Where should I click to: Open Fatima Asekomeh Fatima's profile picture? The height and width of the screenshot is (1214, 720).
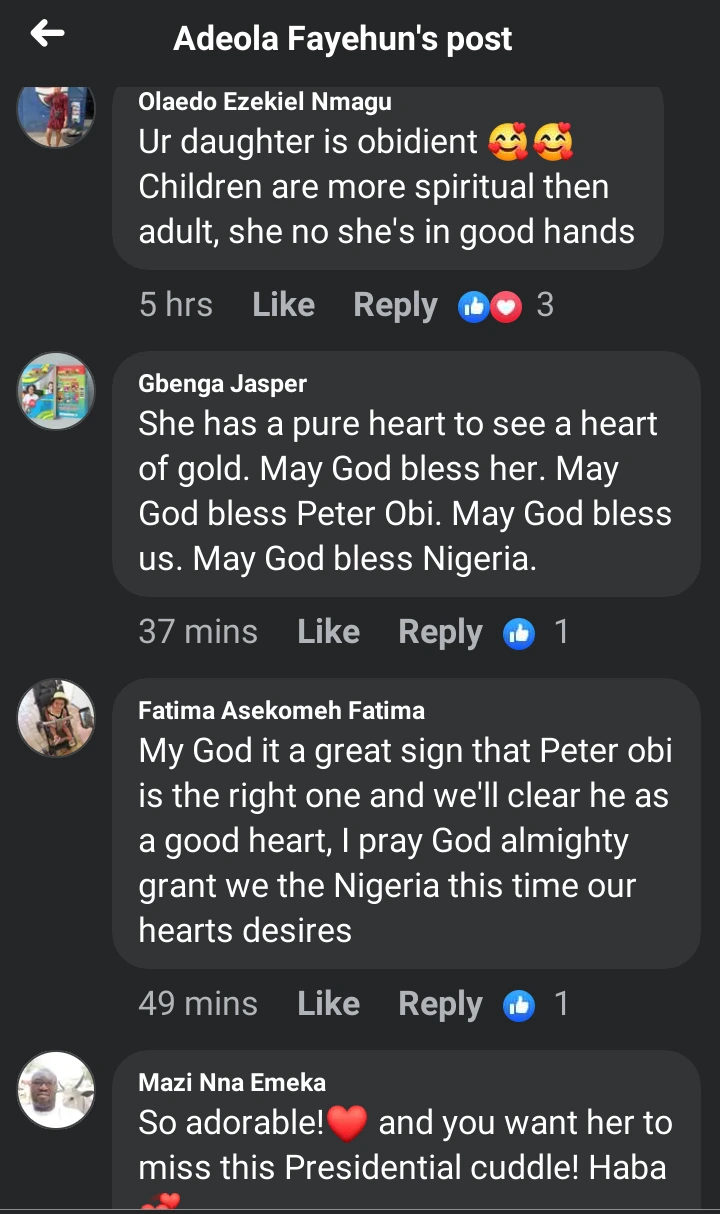56,718
